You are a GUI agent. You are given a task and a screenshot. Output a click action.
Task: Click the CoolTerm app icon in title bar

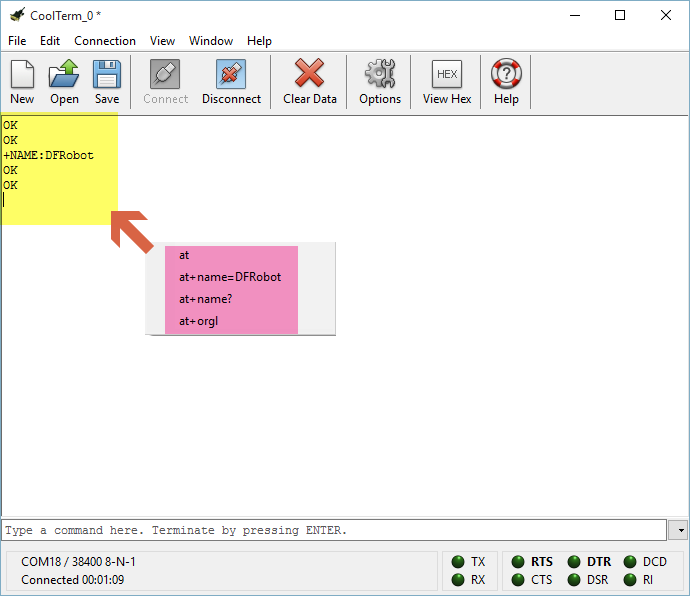click(x=17, y=15)
